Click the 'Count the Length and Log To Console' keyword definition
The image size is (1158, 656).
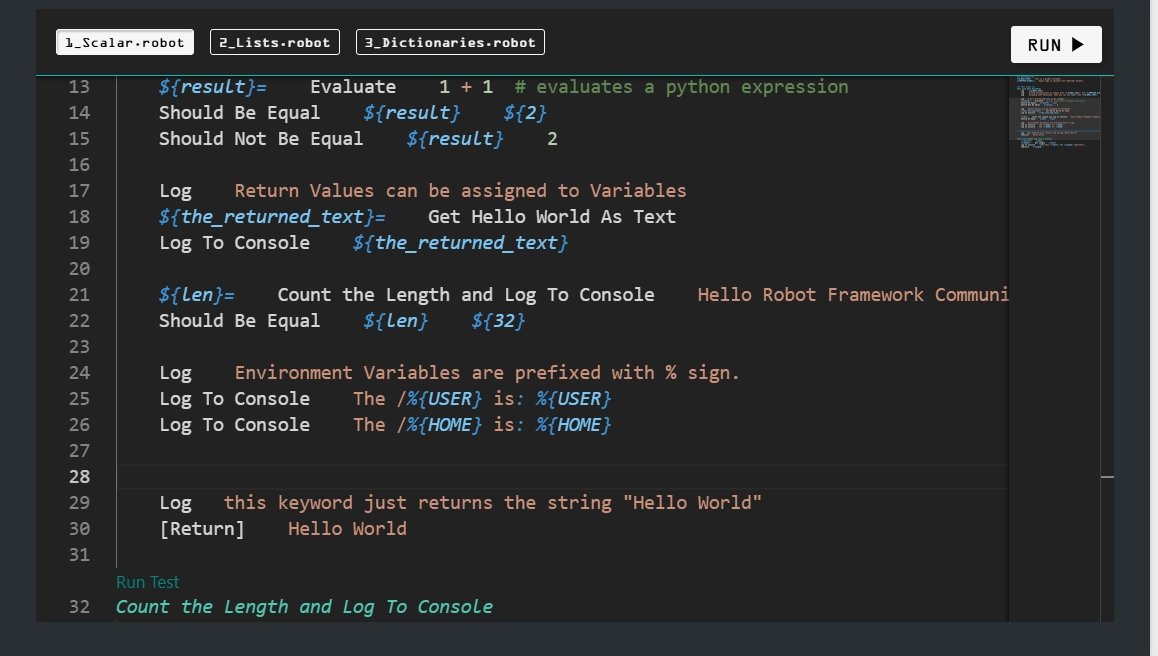pyautogui.click(x=304, y=607)
